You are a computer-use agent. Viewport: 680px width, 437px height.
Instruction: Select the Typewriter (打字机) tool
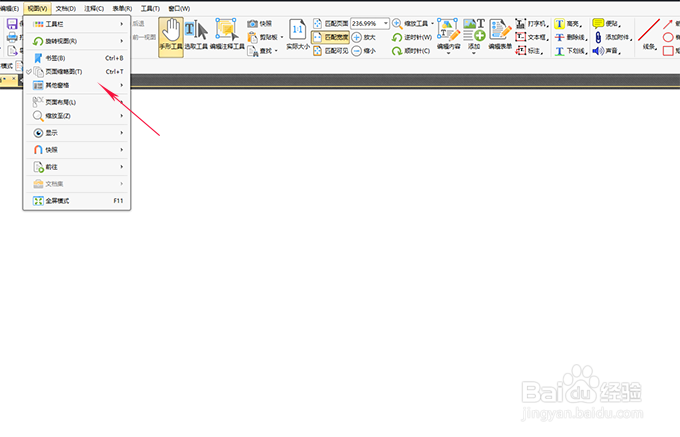click(x=532, y=23)
